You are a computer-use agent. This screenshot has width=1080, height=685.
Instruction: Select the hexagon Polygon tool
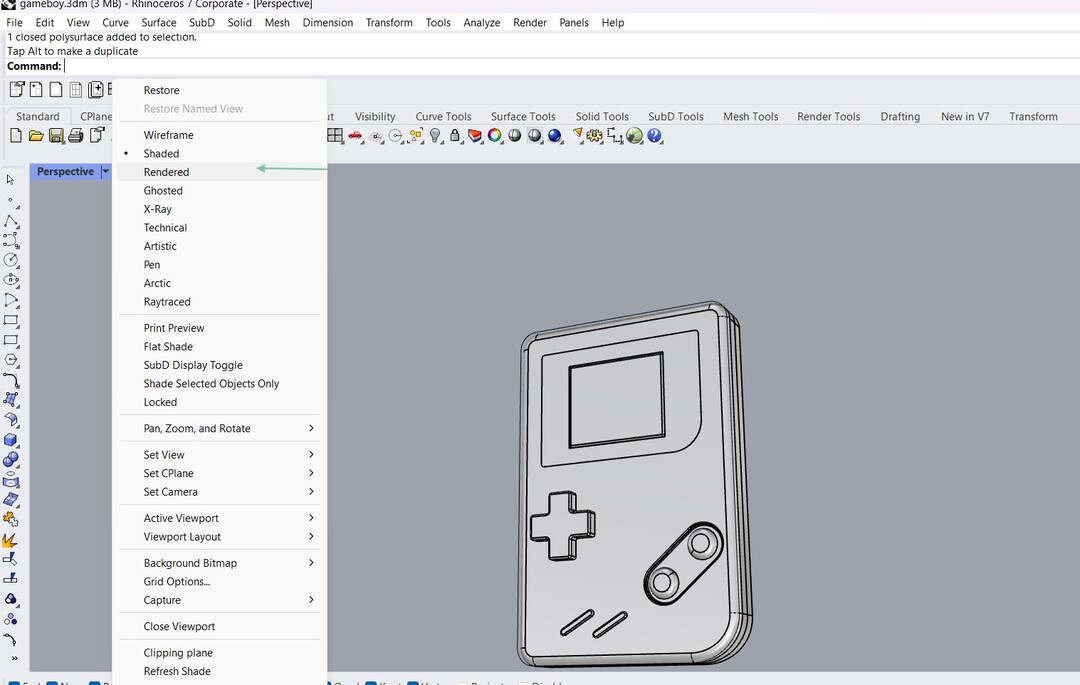click(11, 360)
